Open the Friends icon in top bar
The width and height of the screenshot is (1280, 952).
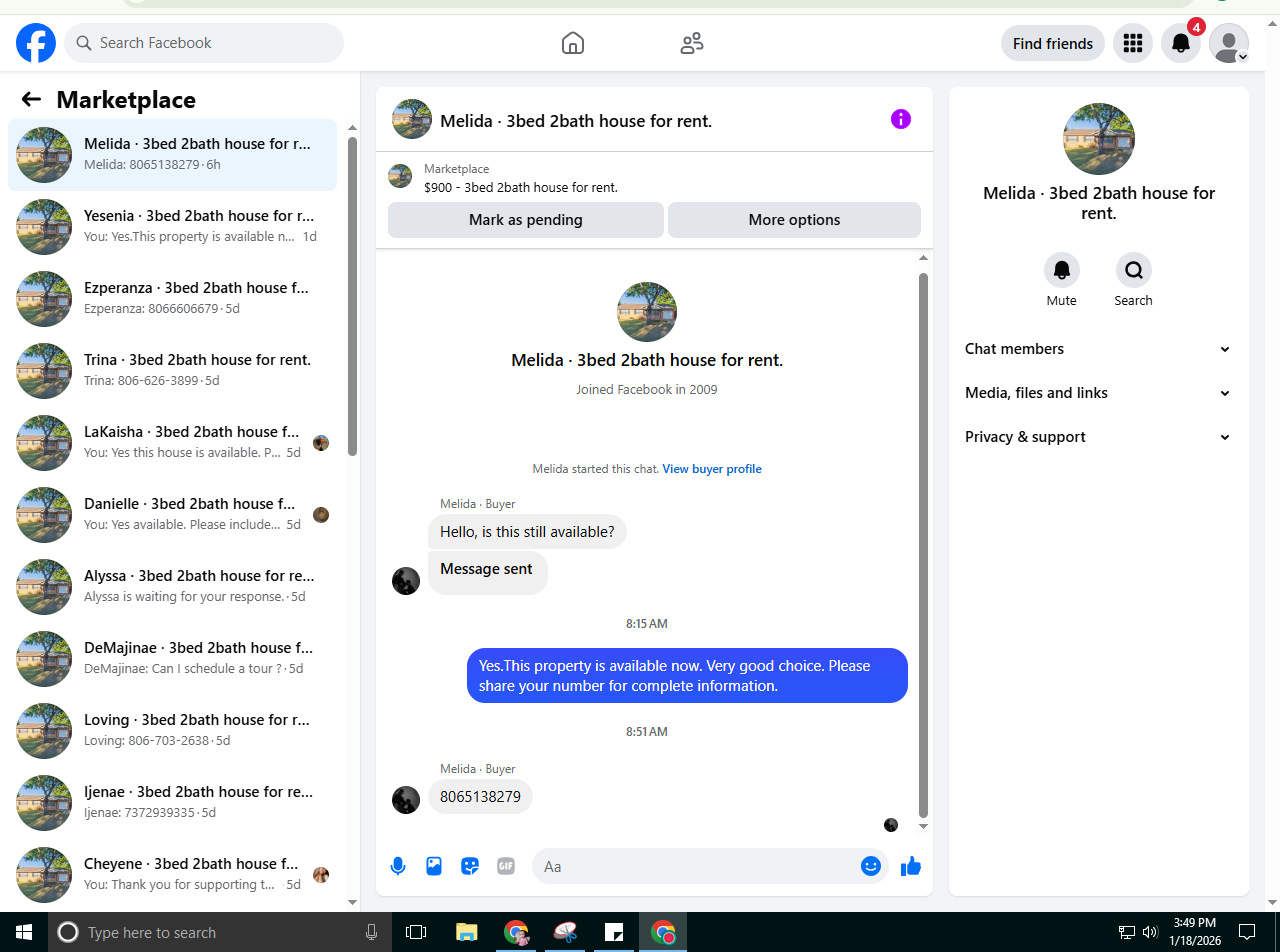692,43
